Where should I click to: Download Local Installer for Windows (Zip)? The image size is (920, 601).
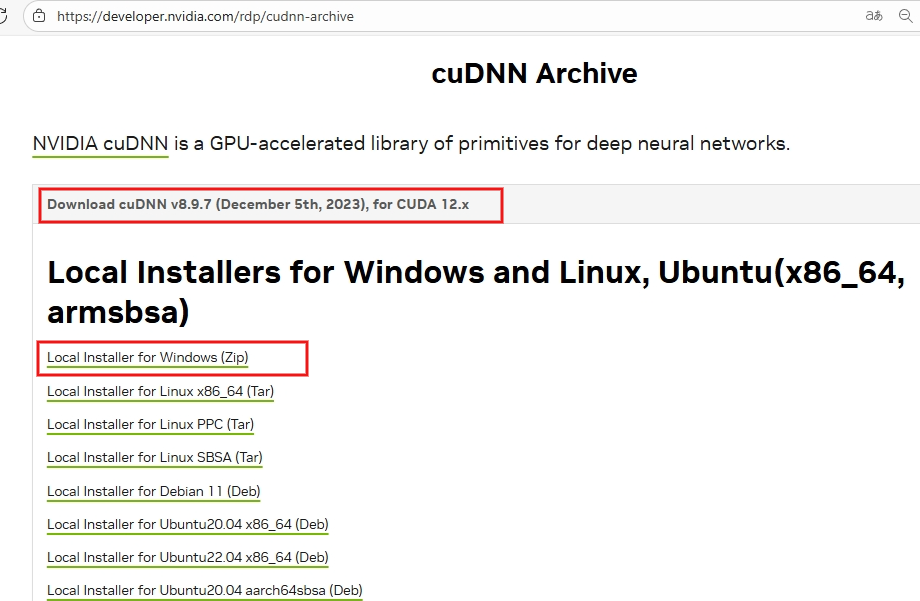tap(147, 357)
